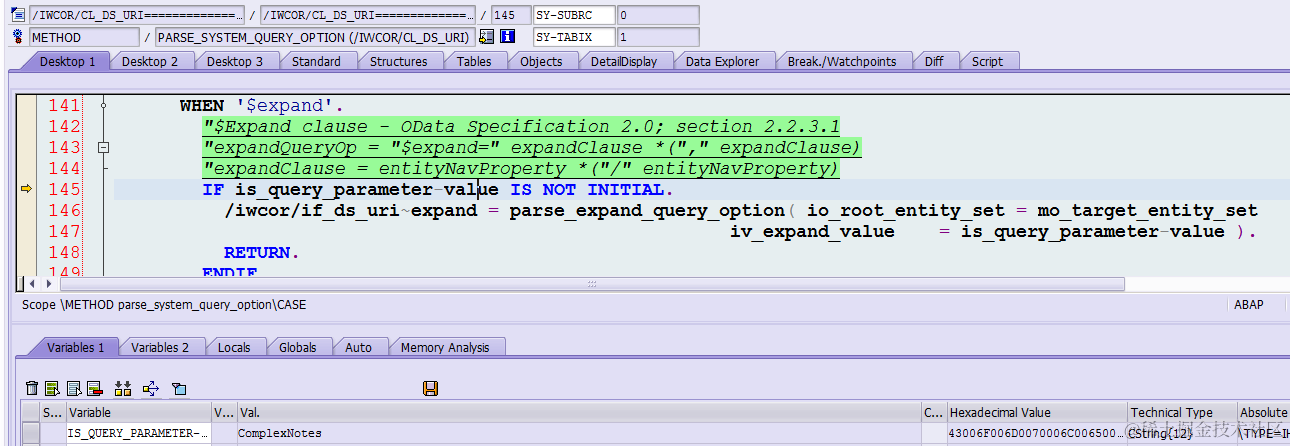1290x446 pixels.
Task: Switch to Desktop 1 tab
Action: tap(68, 61)
